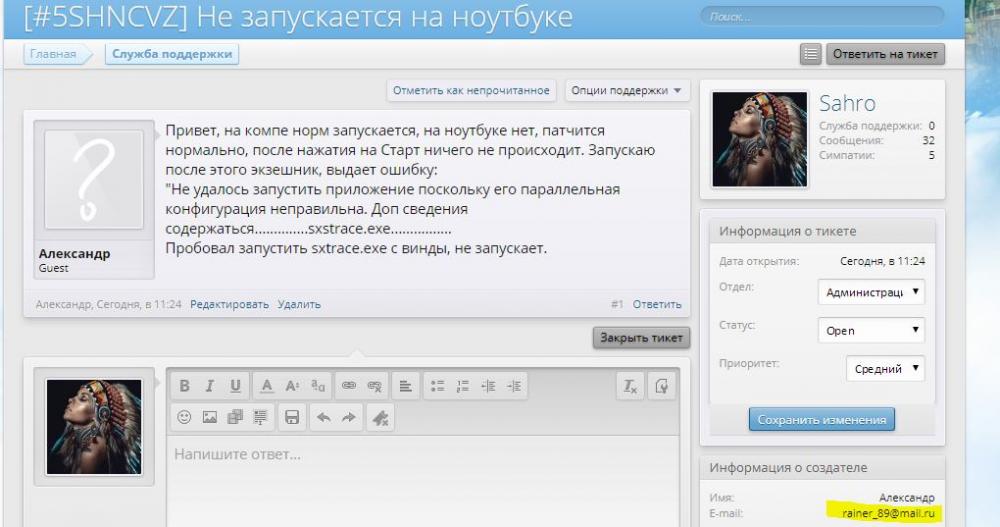Toggle bold formatting in the reply editor
Image resolution: width=1000 pixels, height=527 pixels.
pyautogui.click(x=185, y=386)
